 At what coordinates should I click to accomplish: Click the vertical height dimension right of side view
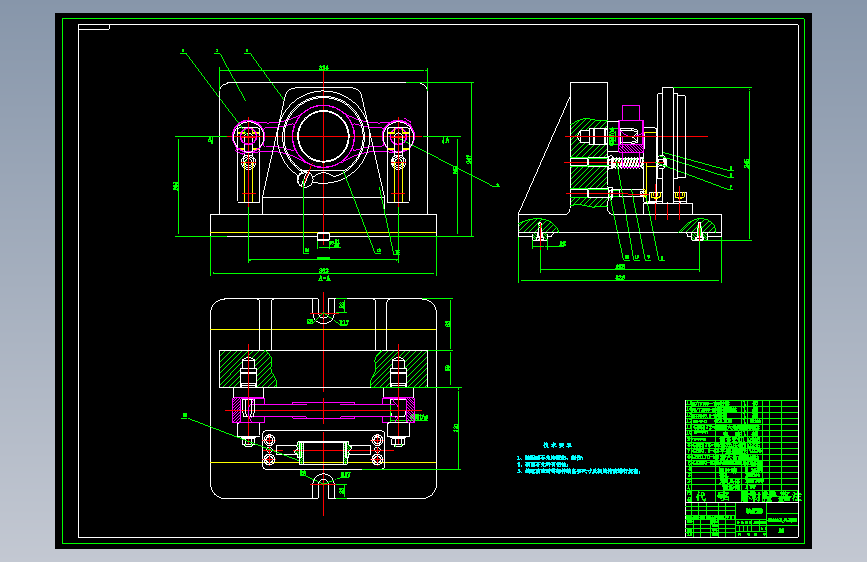[x=748, y=164]
